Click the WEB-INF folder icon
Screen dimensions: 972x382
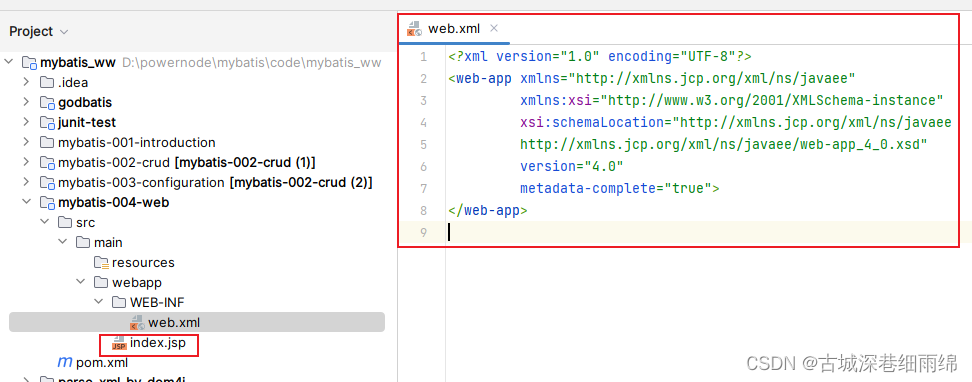pos(118,302)
